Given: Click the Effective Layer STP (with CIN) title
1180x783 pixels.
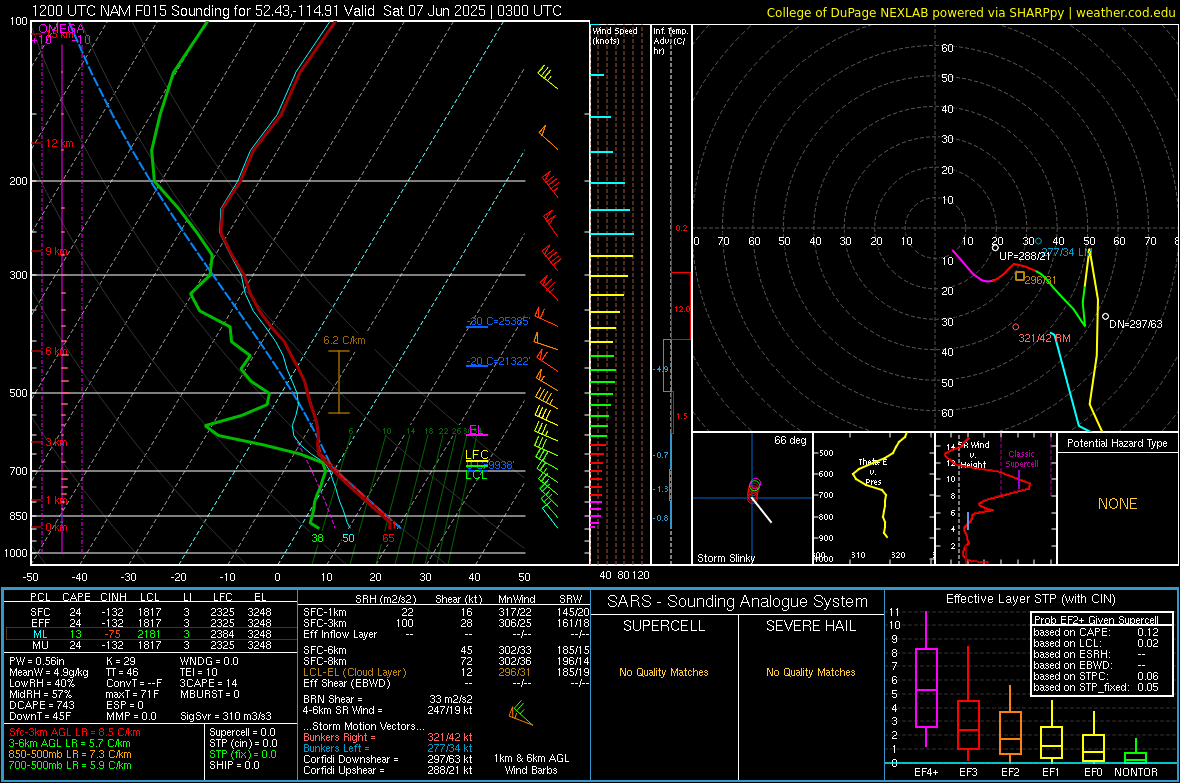Looking at the screenshot, I should click(x=1030, y=599).
